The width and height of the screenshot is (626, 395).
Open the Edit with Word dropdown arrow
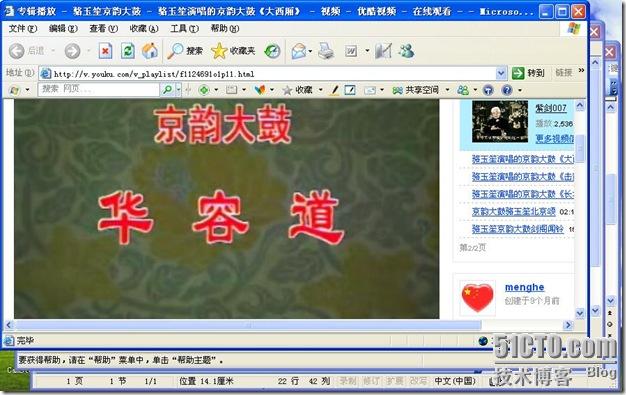click(367, 51)
